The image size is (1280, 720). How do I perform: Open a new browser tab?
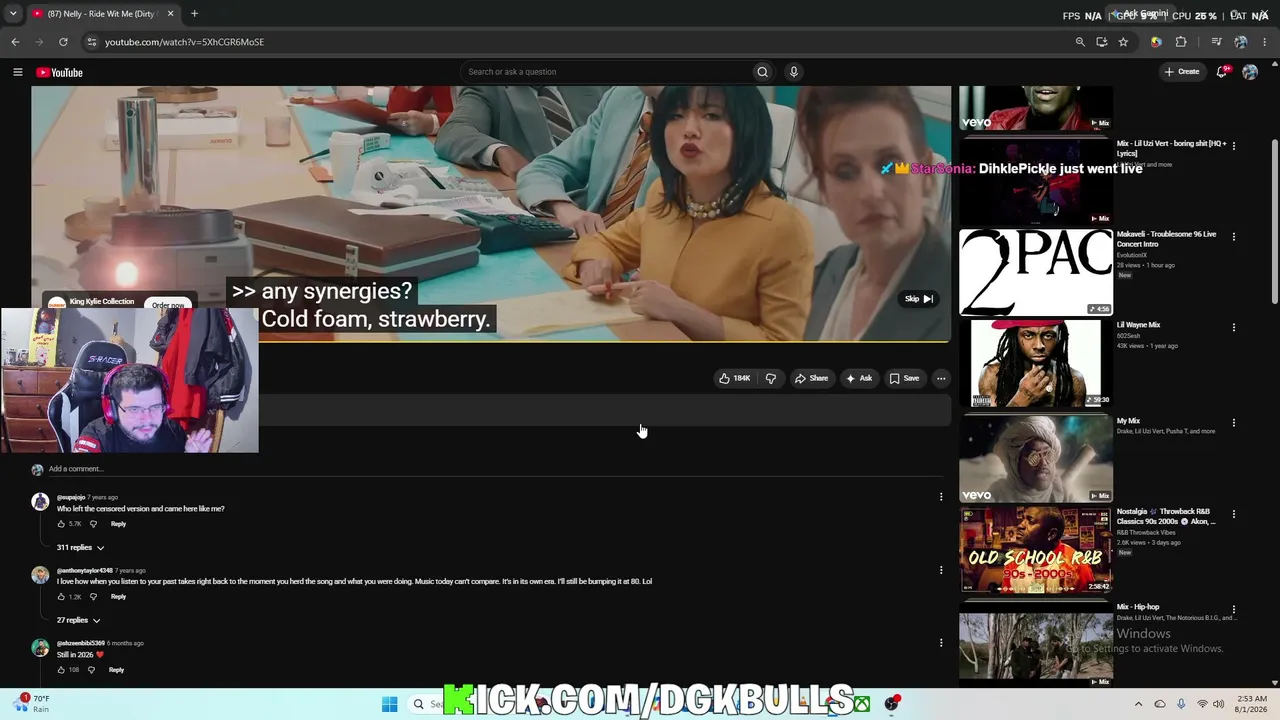pyautogui.click(x=194, y=14)
